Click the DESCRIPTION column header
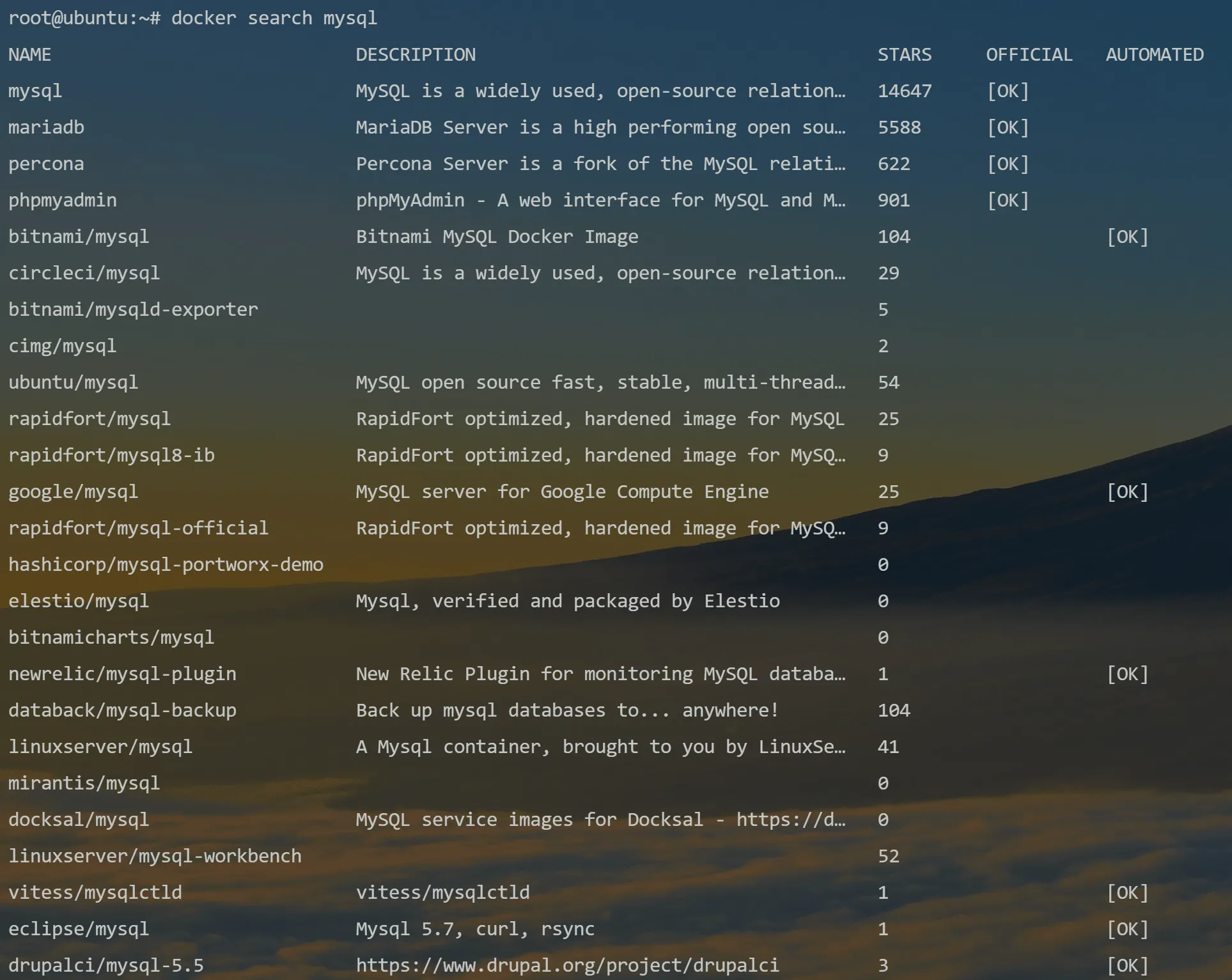This screenshot has width=1232, height=980. point(415,55)
